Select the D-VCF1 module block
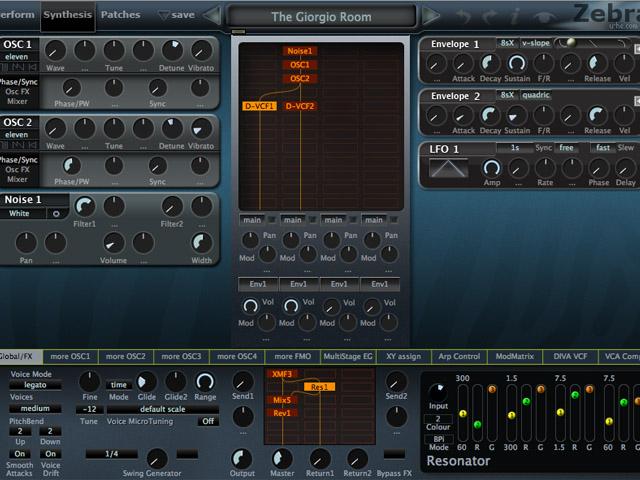The width and height of the screenshot is (640, 480). point(259,106)
